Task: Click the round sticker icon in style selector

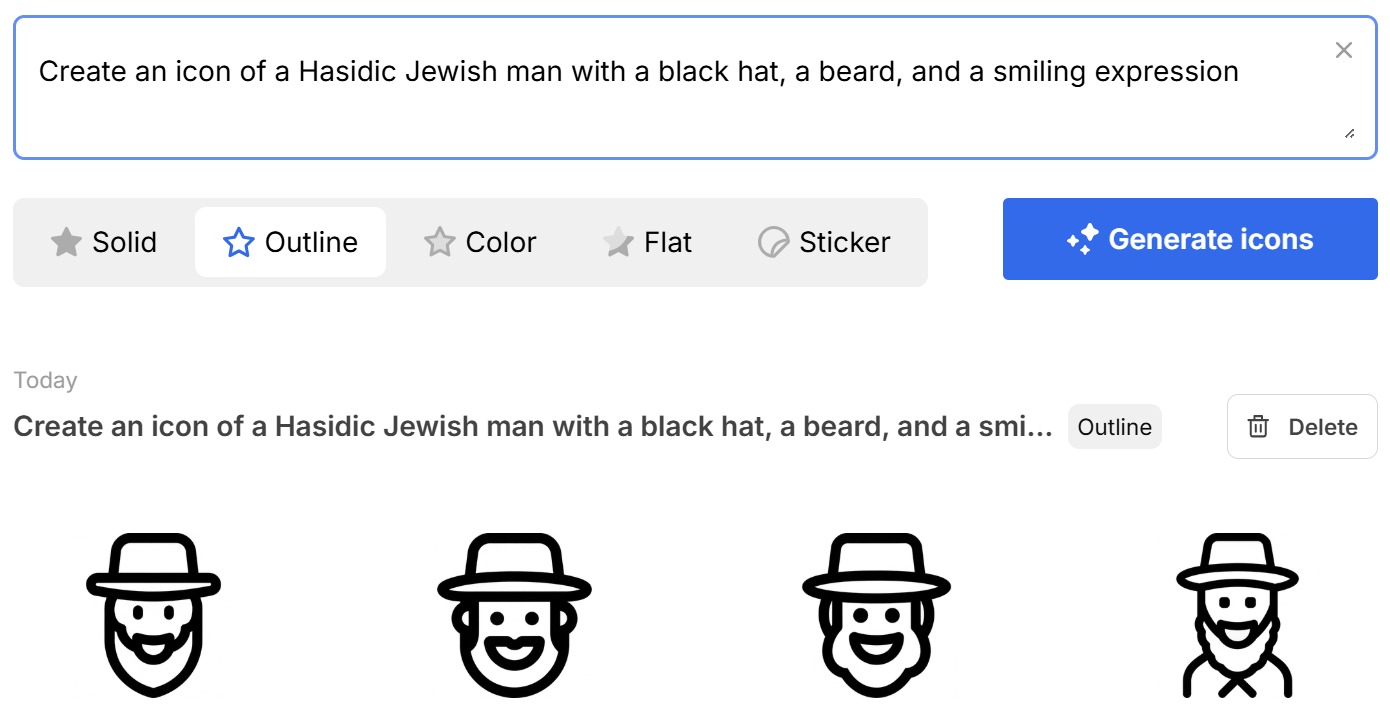Action: (773, 242)
